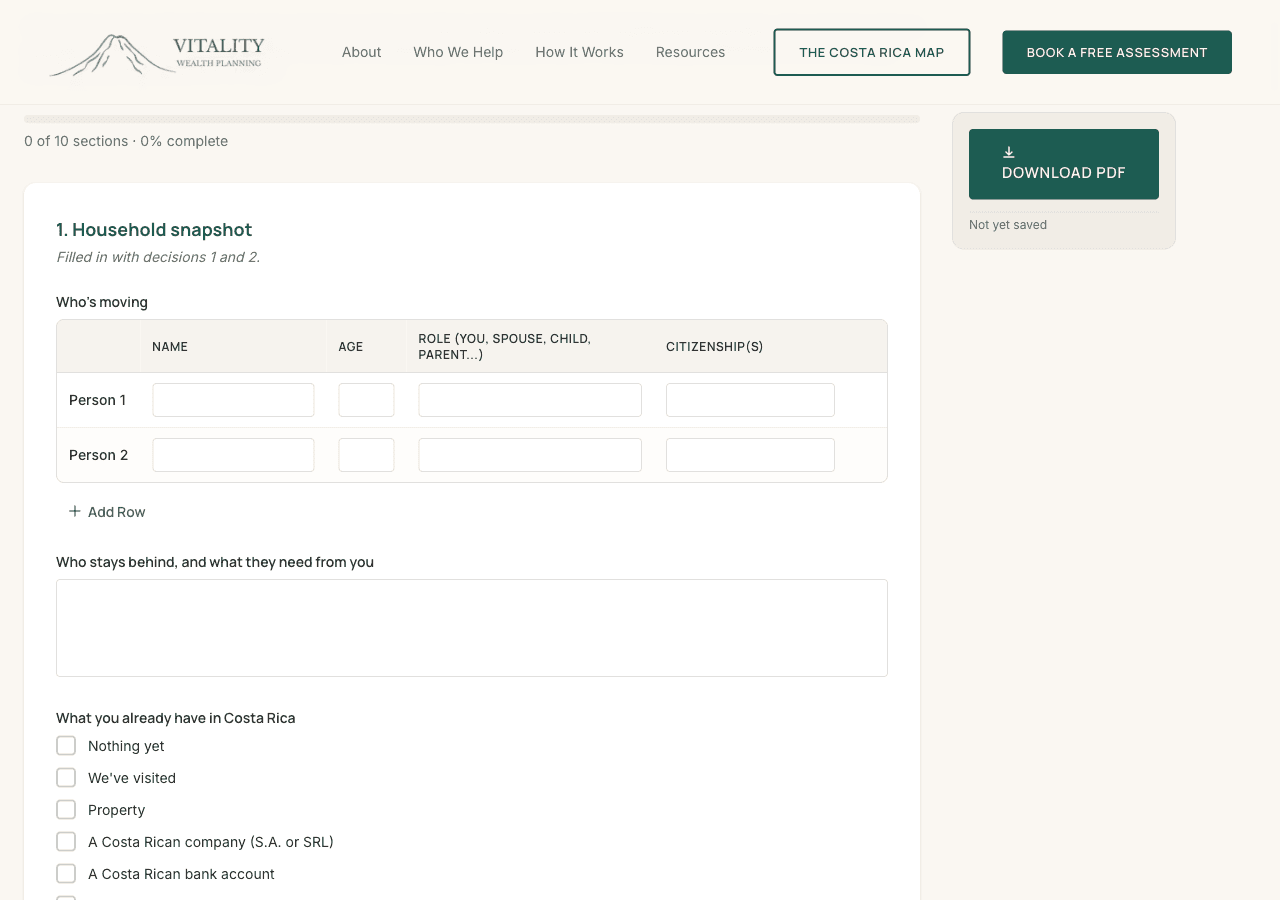
Task: Click the 'Filled in with decisions 1 and 2.' note
Action: point(158,257)
